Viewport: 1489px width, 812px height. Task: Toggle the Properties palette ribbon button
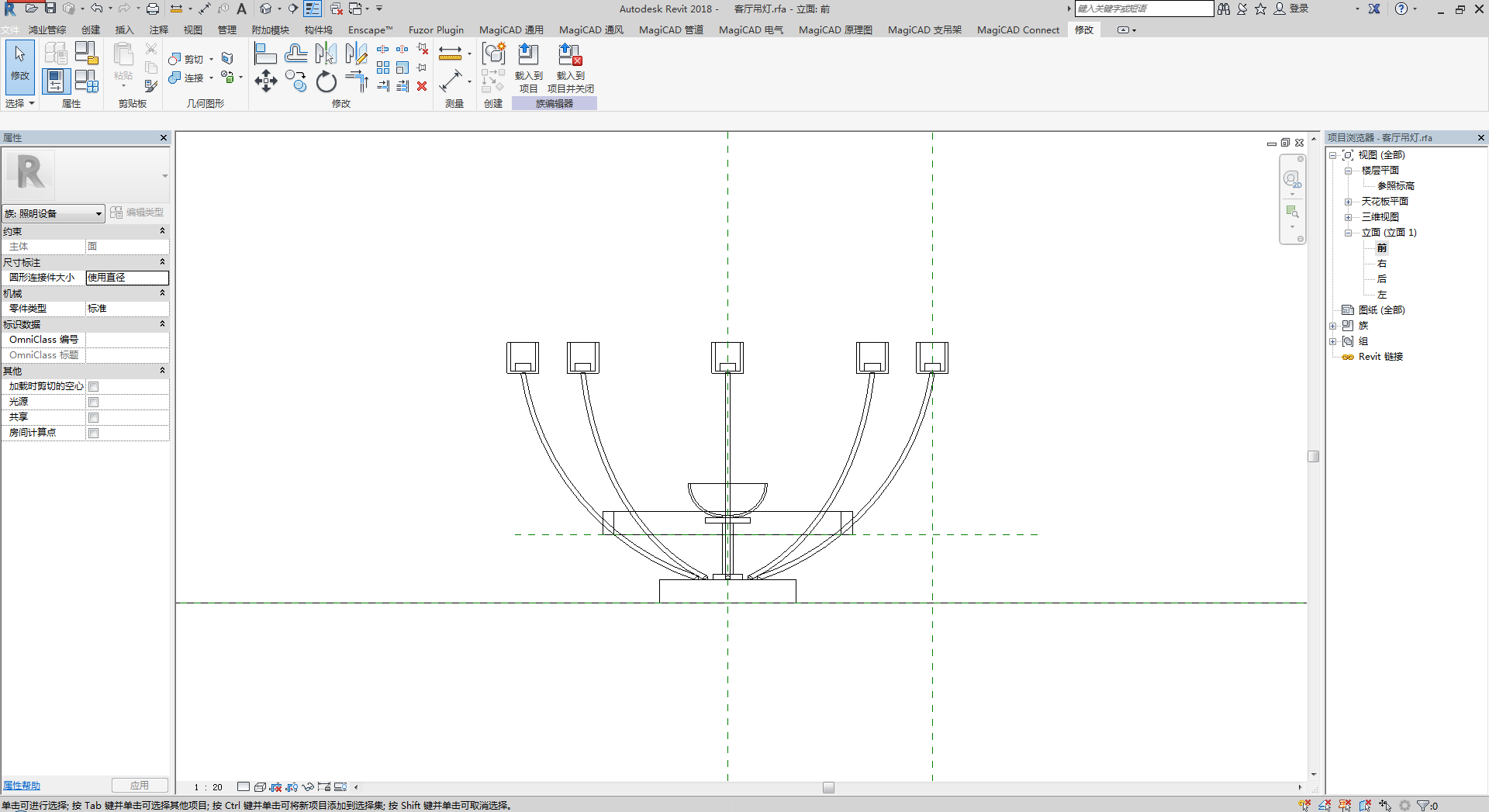[56, 81]
